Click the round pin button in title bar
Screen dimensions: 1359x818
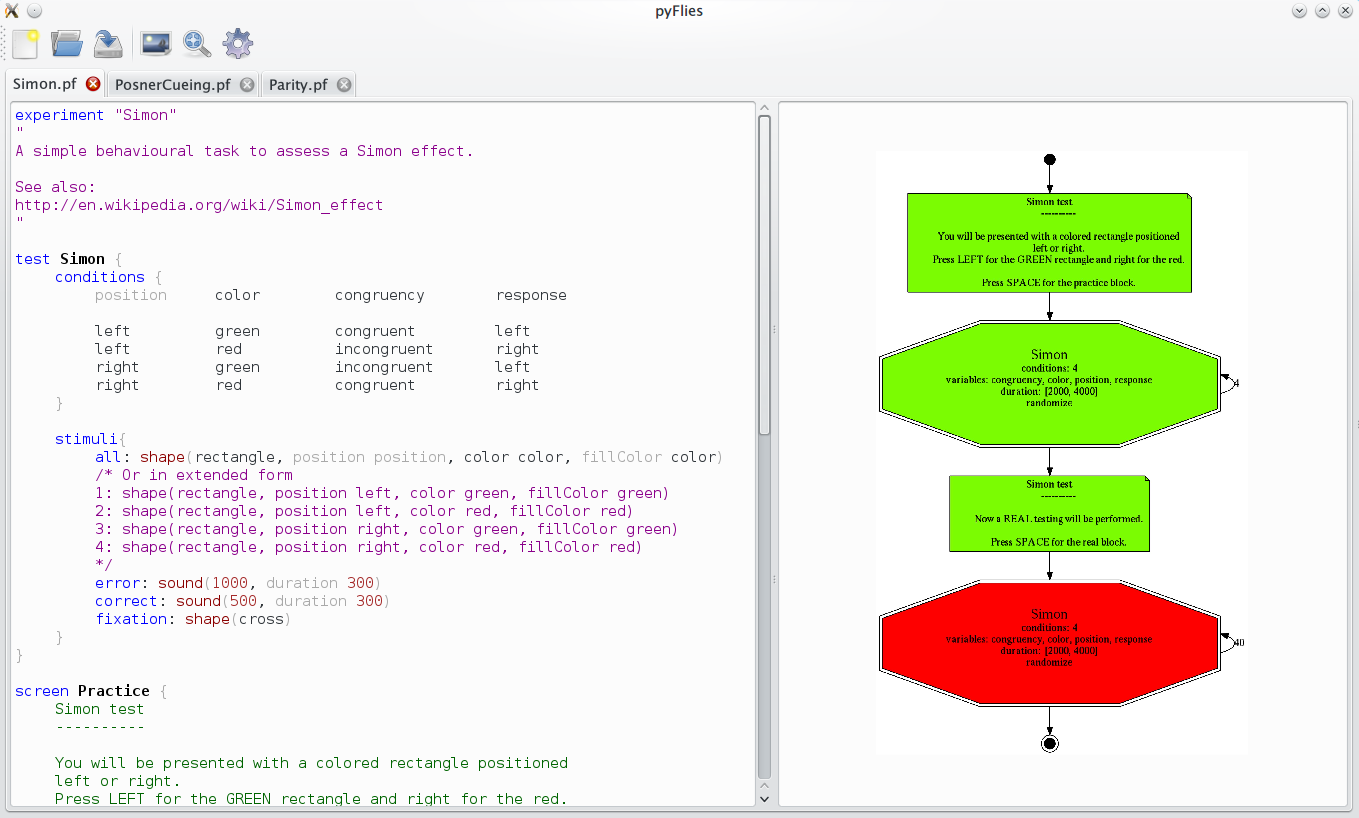tap(34, 11)
